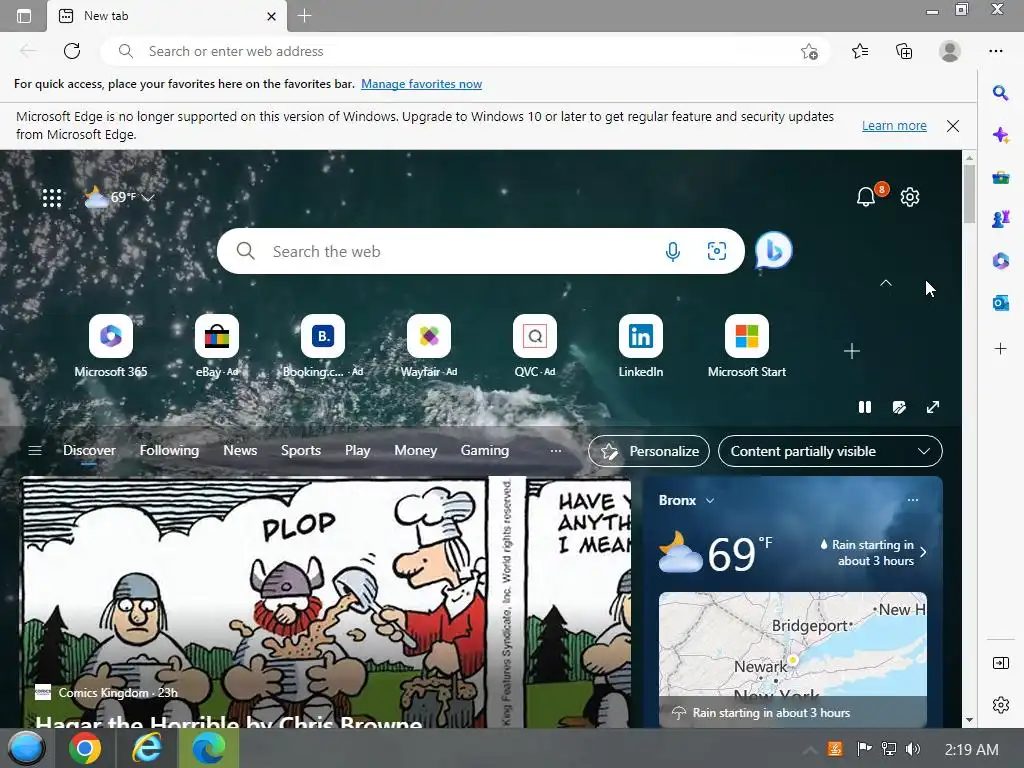Viewport: 1024px width, 768px height.
Task: Pause the background video
Action: pyautogui.click(x=865, y=408)
